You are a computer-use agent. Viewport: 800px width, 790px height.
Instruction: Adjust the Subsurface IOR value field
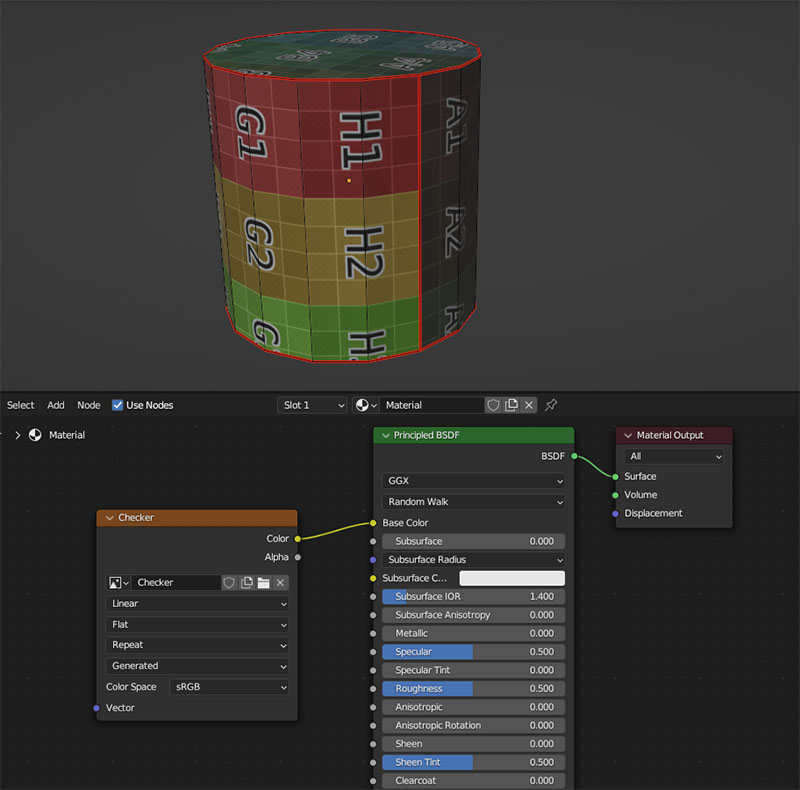(x=473, y=597)
